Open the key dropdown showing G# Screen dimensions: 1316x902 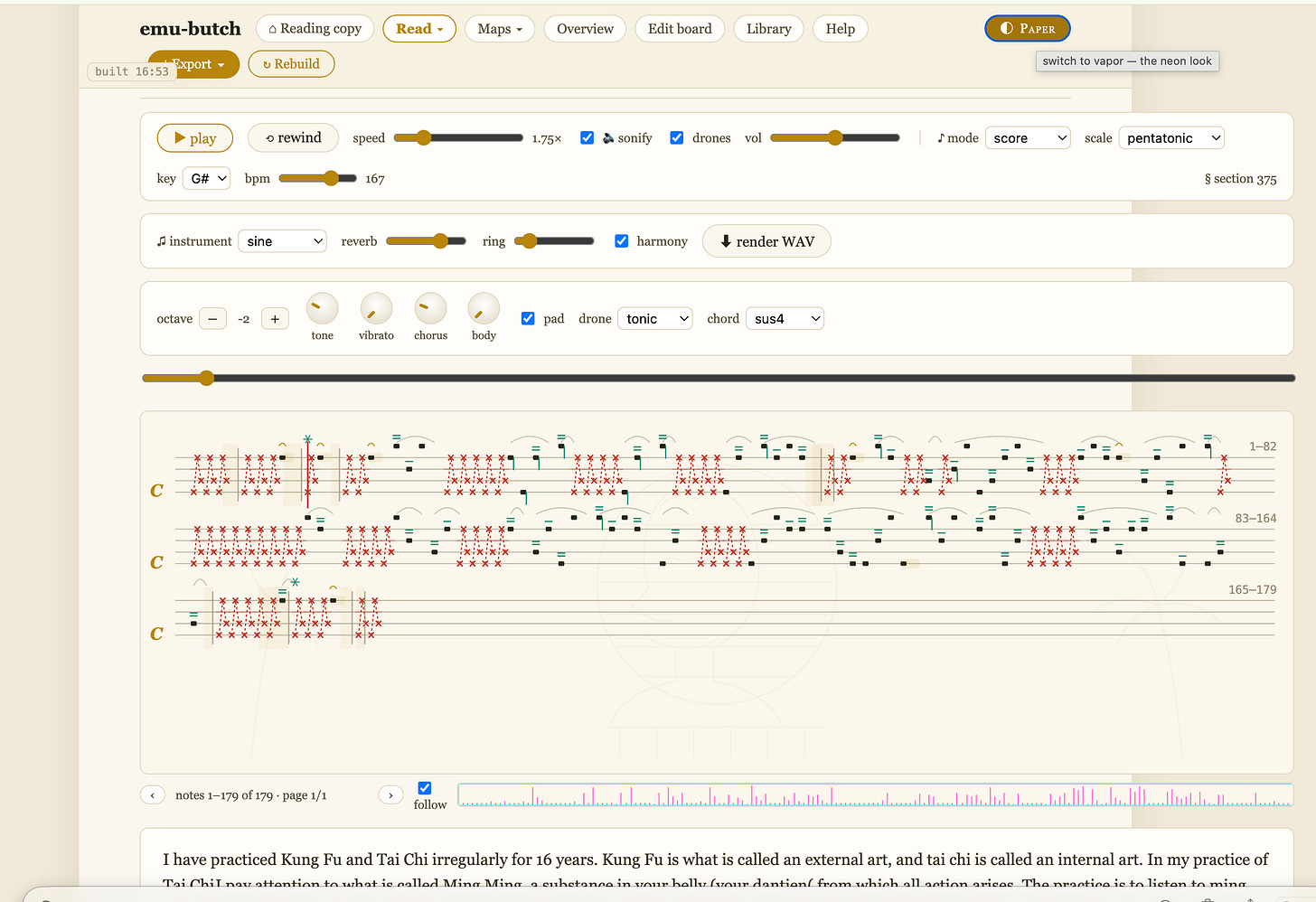[207, 179]
